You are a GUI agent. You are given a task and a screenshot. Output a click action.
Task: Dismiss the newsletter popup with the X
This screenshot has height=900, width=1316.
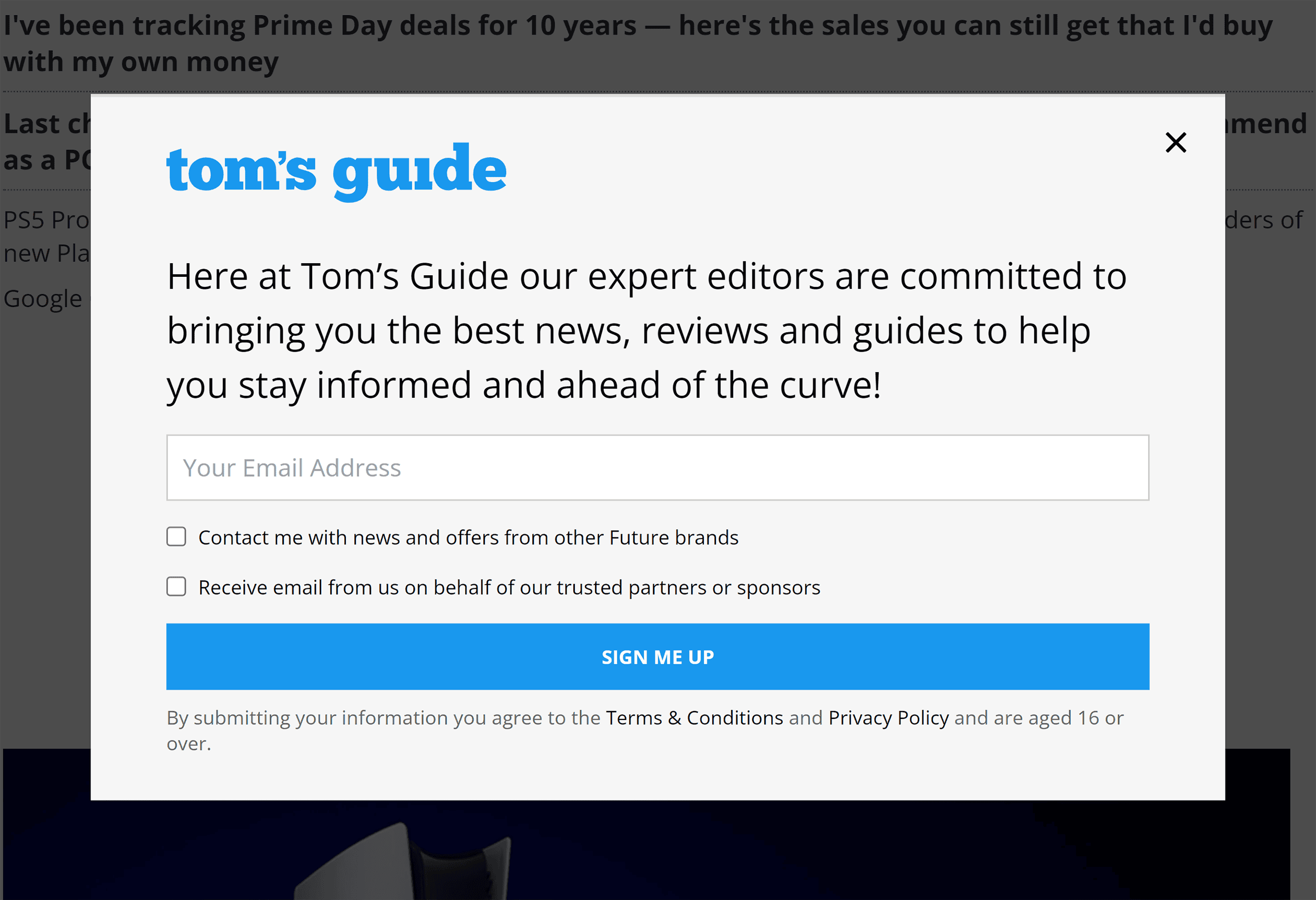[1175, 143]
